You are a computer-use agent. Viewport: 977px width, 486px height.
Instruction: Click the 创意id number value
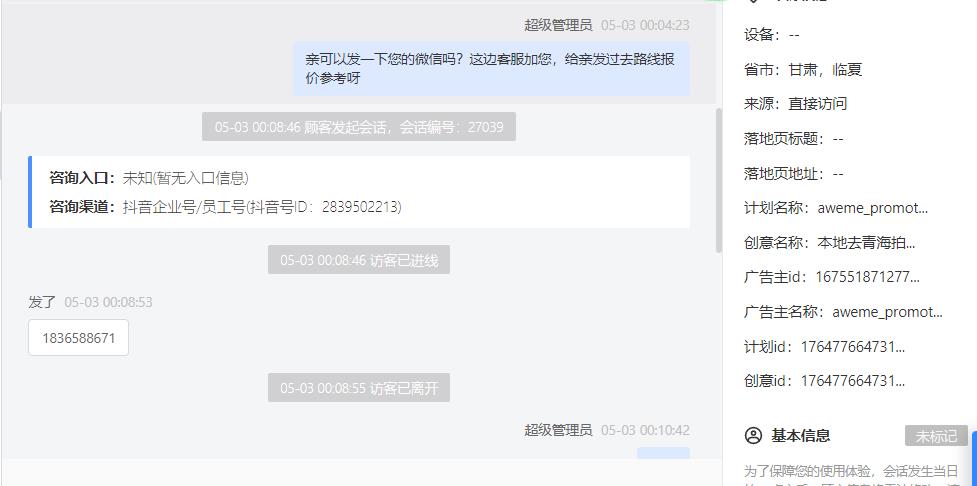click(x=853, y=380)
